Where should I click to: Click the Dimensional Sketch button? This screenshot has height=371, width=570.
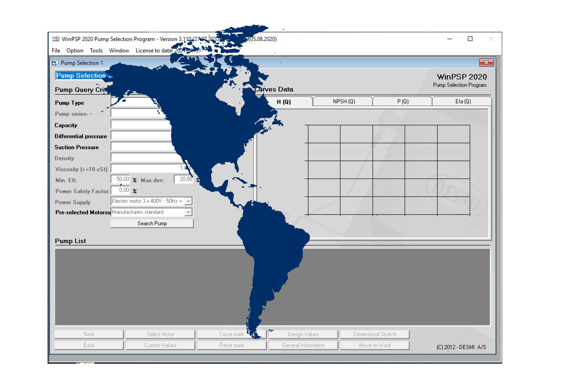(375, 334)
